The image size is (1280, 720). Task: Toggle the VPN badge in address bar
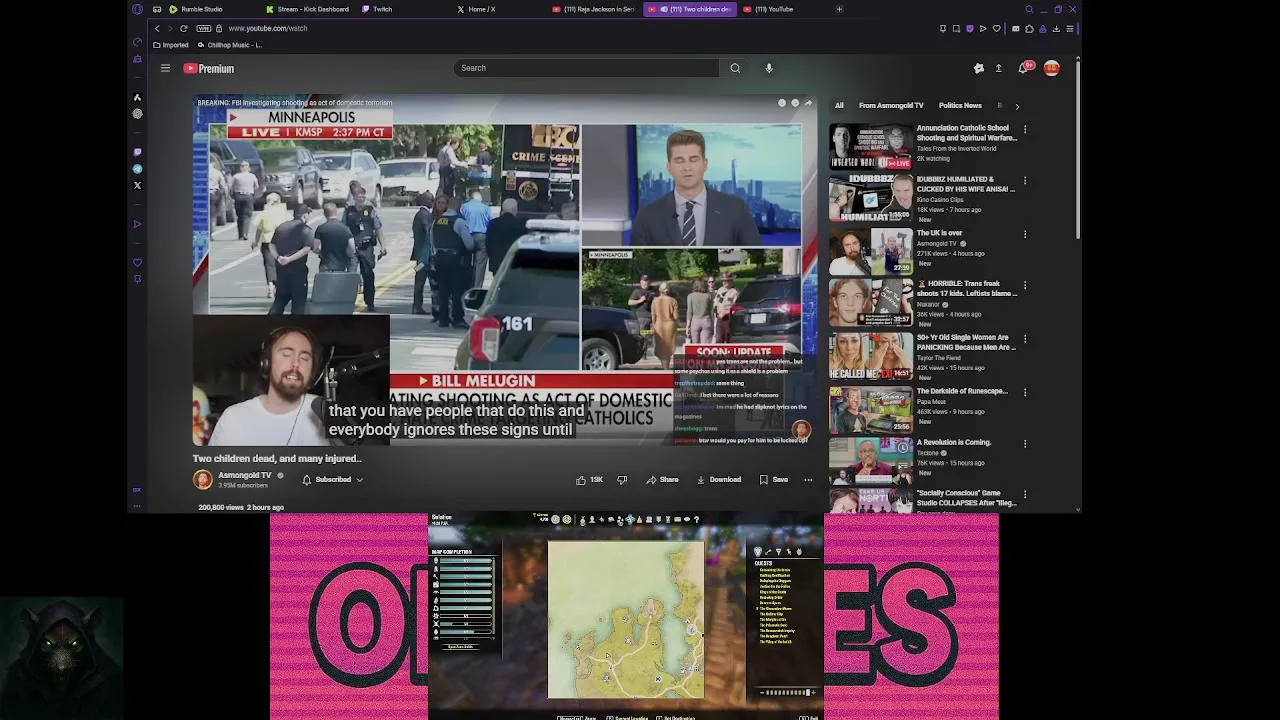pyautogui.click(x=204, y=28)
